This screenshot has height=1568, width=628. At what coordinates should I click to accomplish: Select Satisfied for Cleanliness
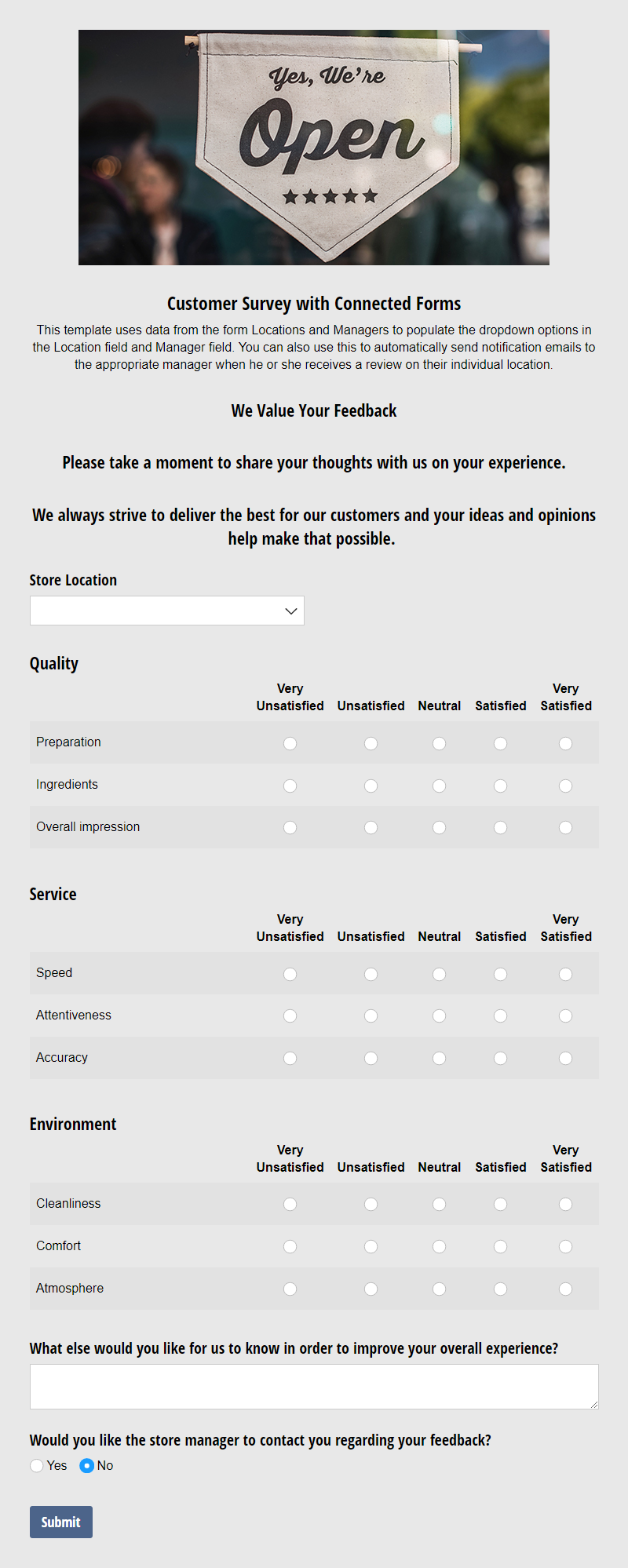[500, 1204]
